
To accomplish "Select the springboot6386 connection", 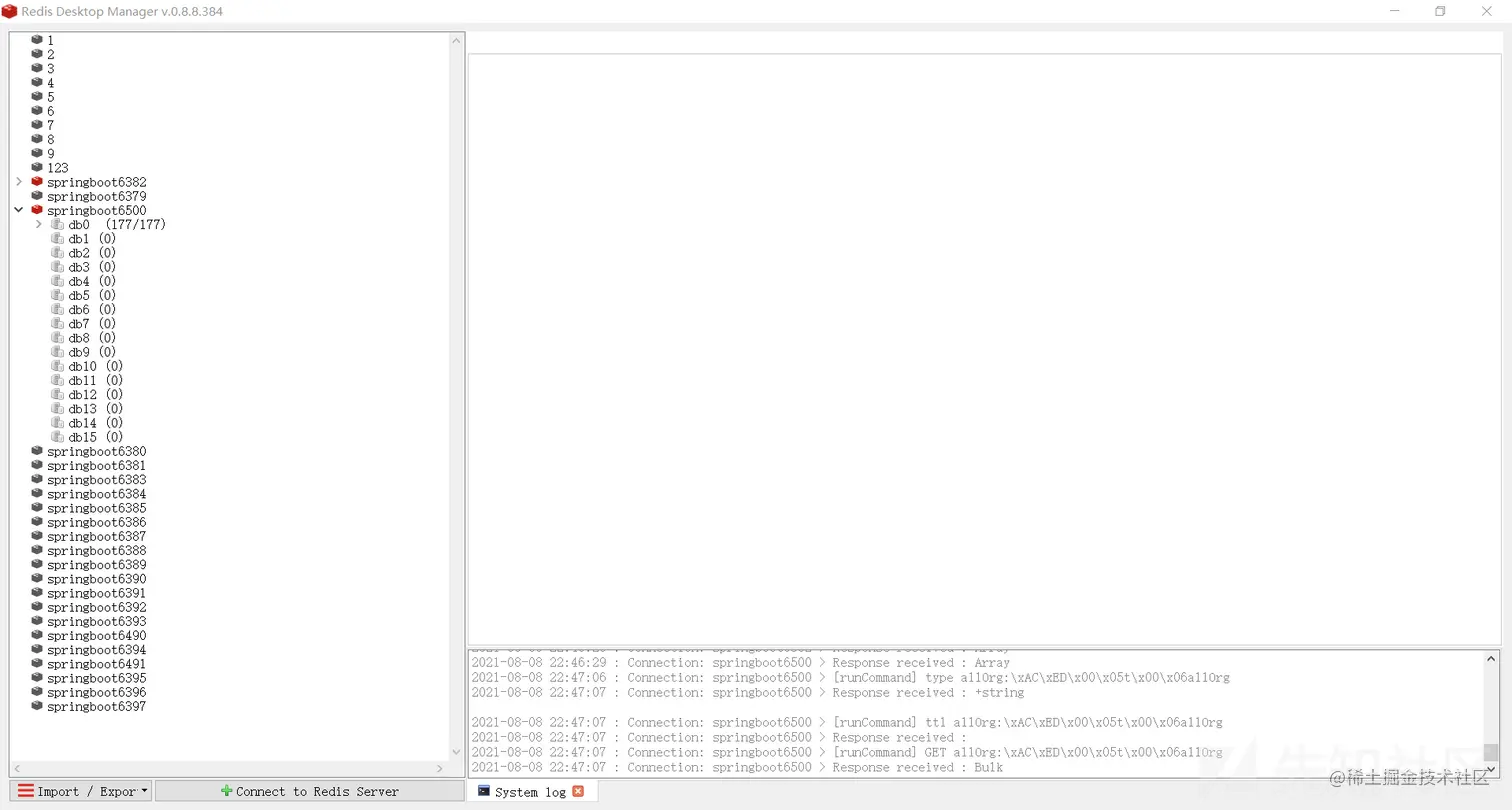I will point(96,522).
